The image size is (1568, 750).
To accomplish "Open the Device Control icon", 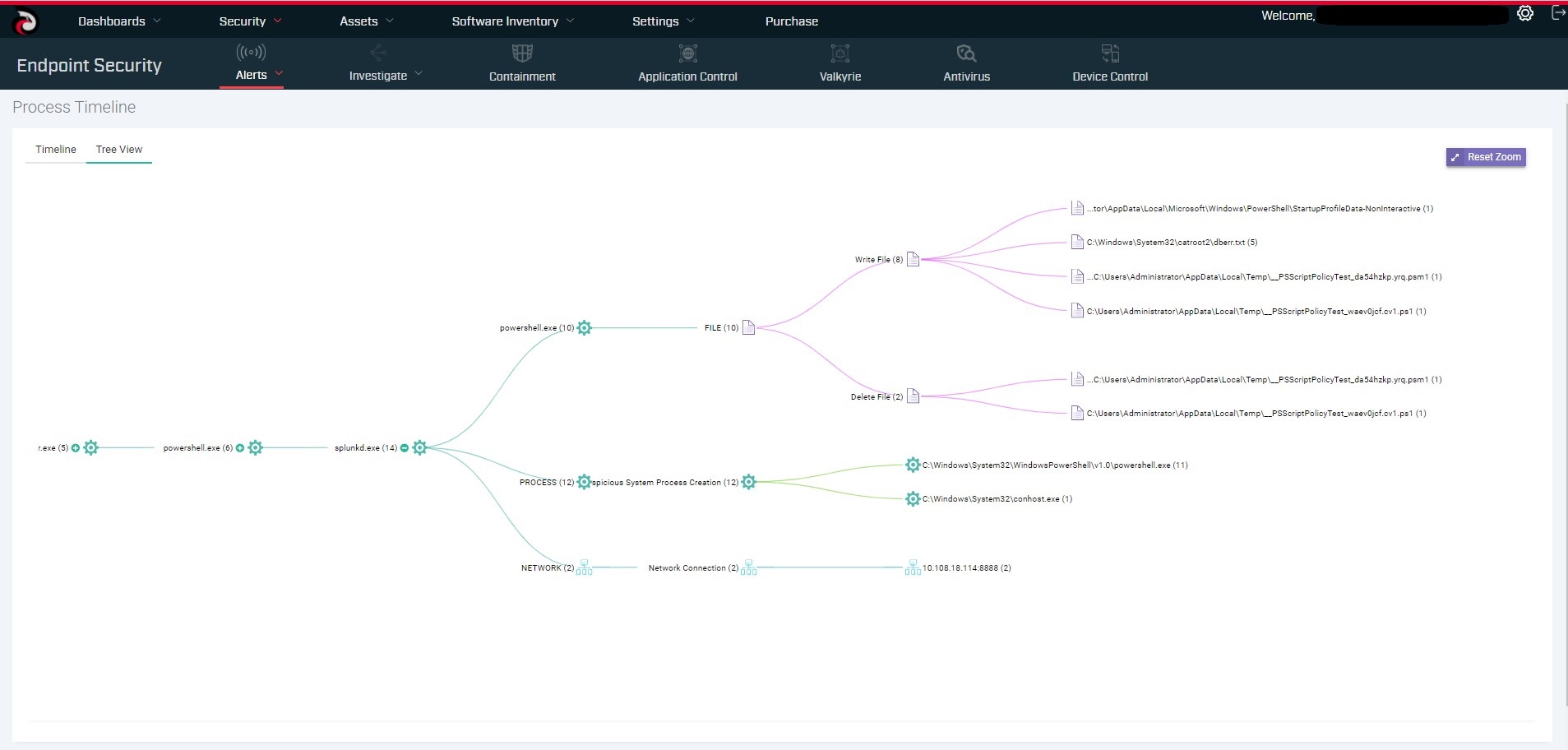I will point(1110,53).
